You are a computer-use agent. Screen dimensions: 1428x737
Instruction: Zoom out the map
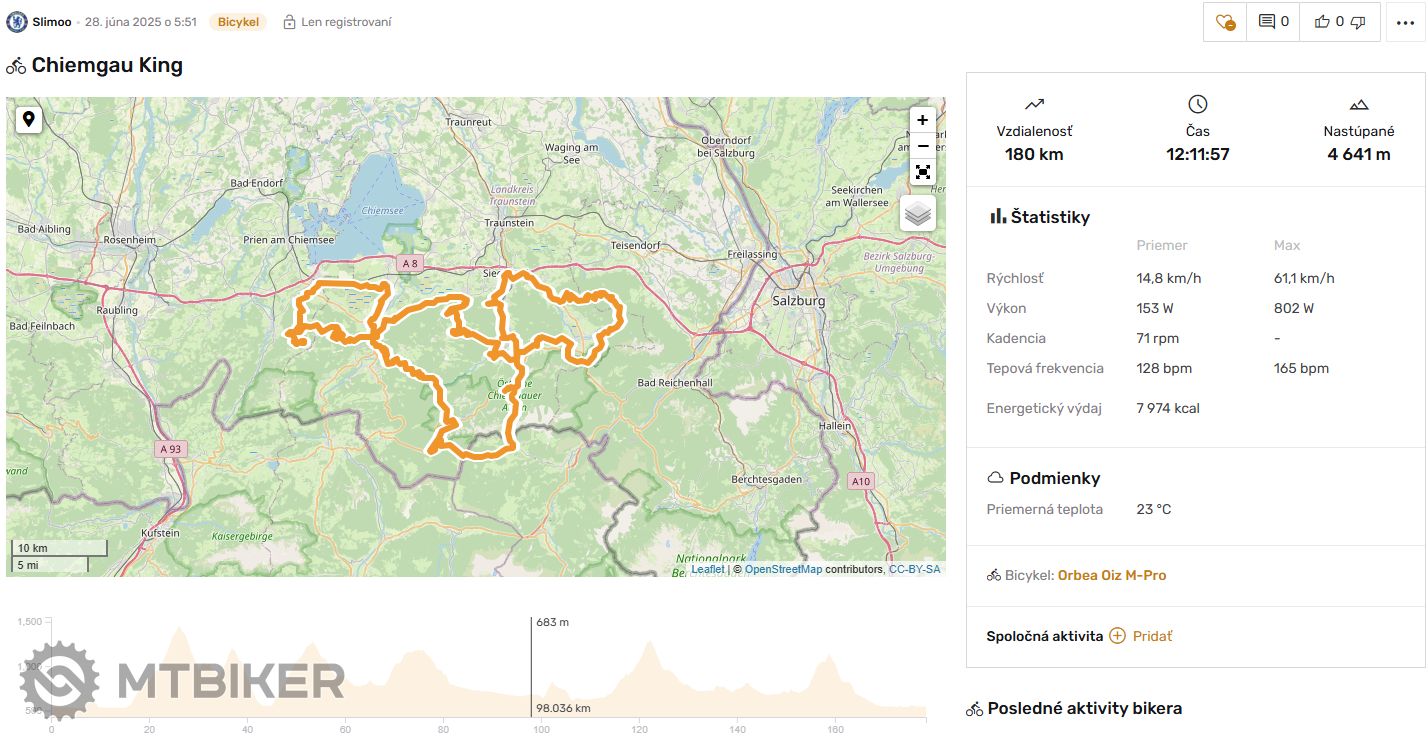click(x=922, y=146)
